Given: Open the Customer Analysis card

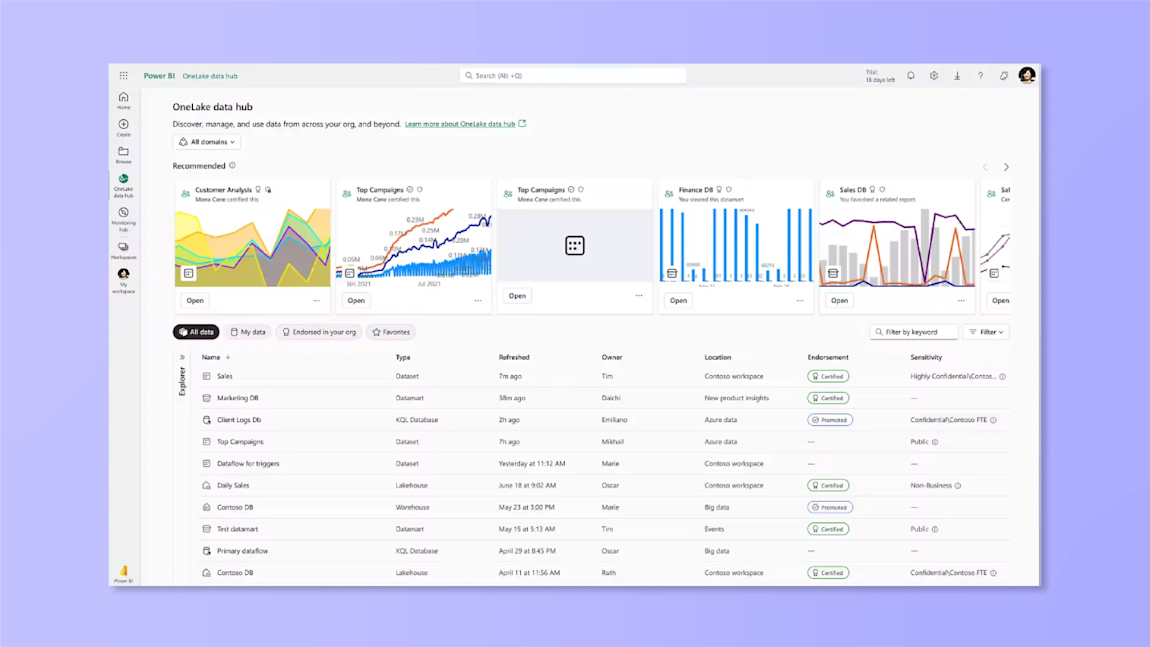Looking at the screenshot, I should pyautogui.click(x=194, y=300).
